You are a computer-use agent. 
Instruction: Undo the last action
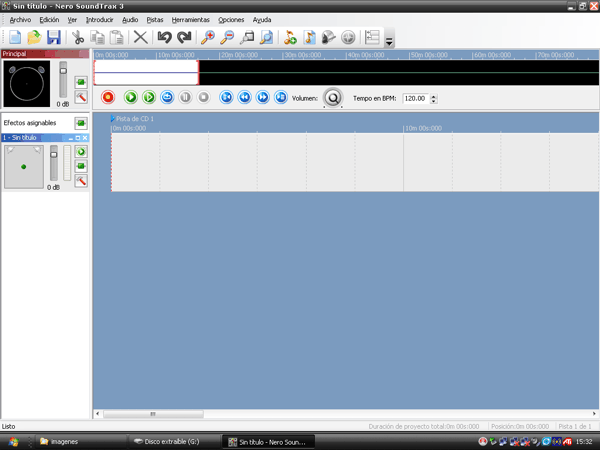(165, 38)
